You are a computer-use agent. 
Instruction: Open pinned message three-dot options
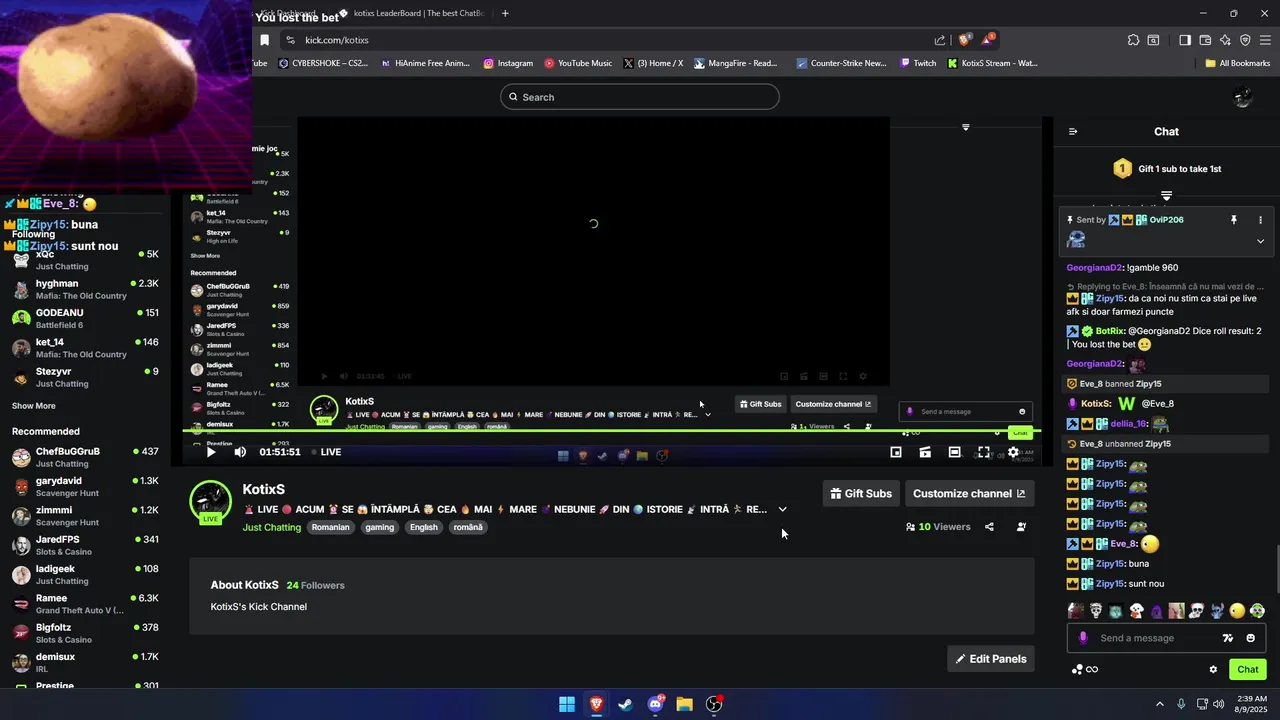(x=1260, y=220)
